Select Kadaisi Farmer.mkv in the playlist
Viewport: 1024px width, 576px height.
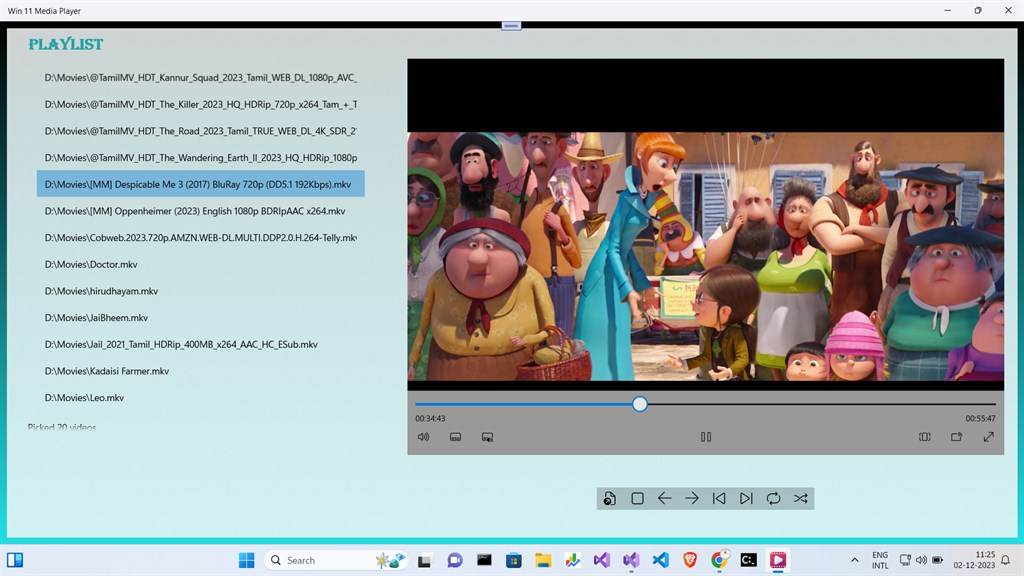(x=200, y=371)
